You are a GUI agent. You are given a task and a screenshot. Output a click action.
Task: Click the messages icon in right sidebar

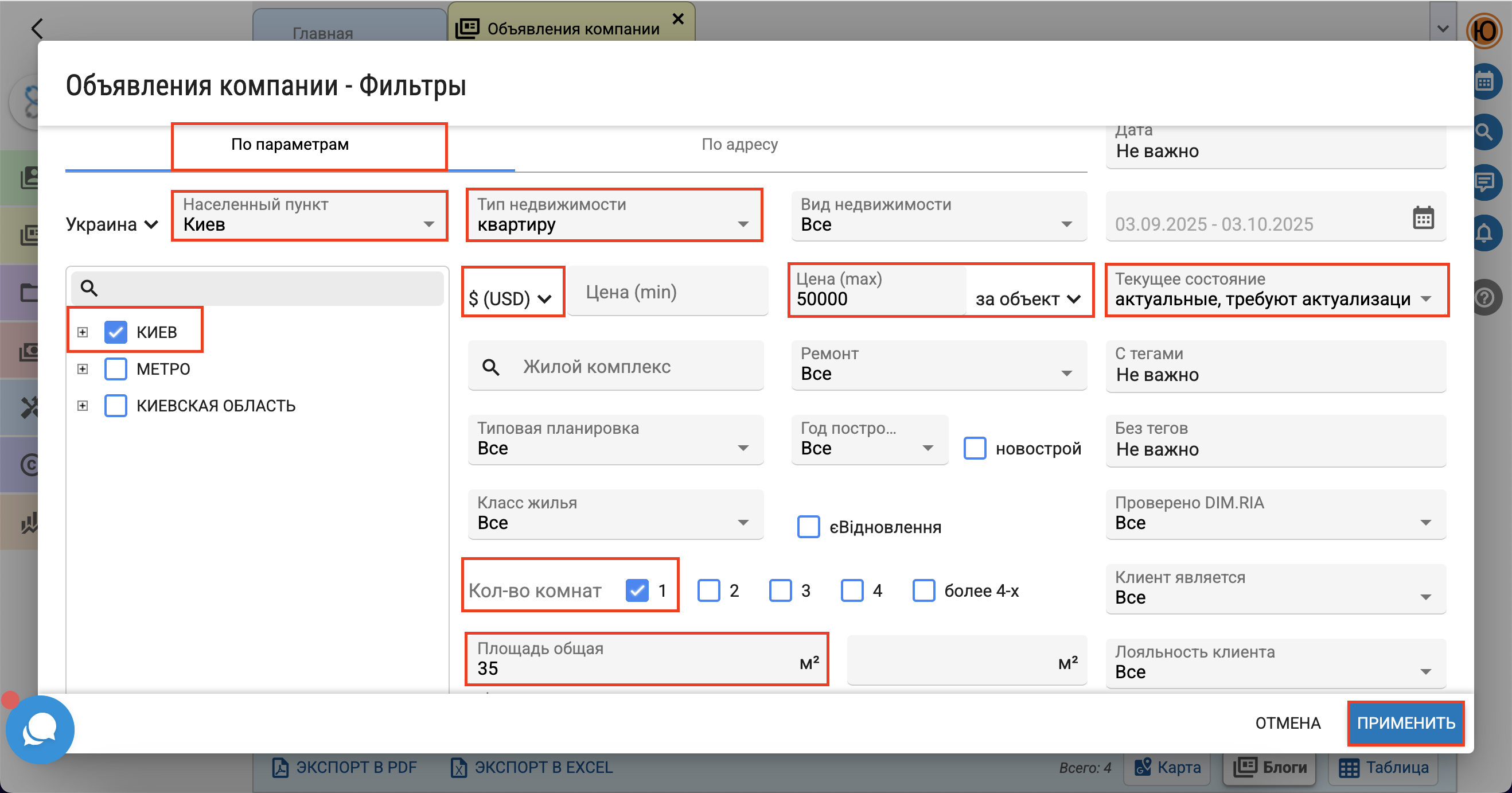coord(1484,182)
